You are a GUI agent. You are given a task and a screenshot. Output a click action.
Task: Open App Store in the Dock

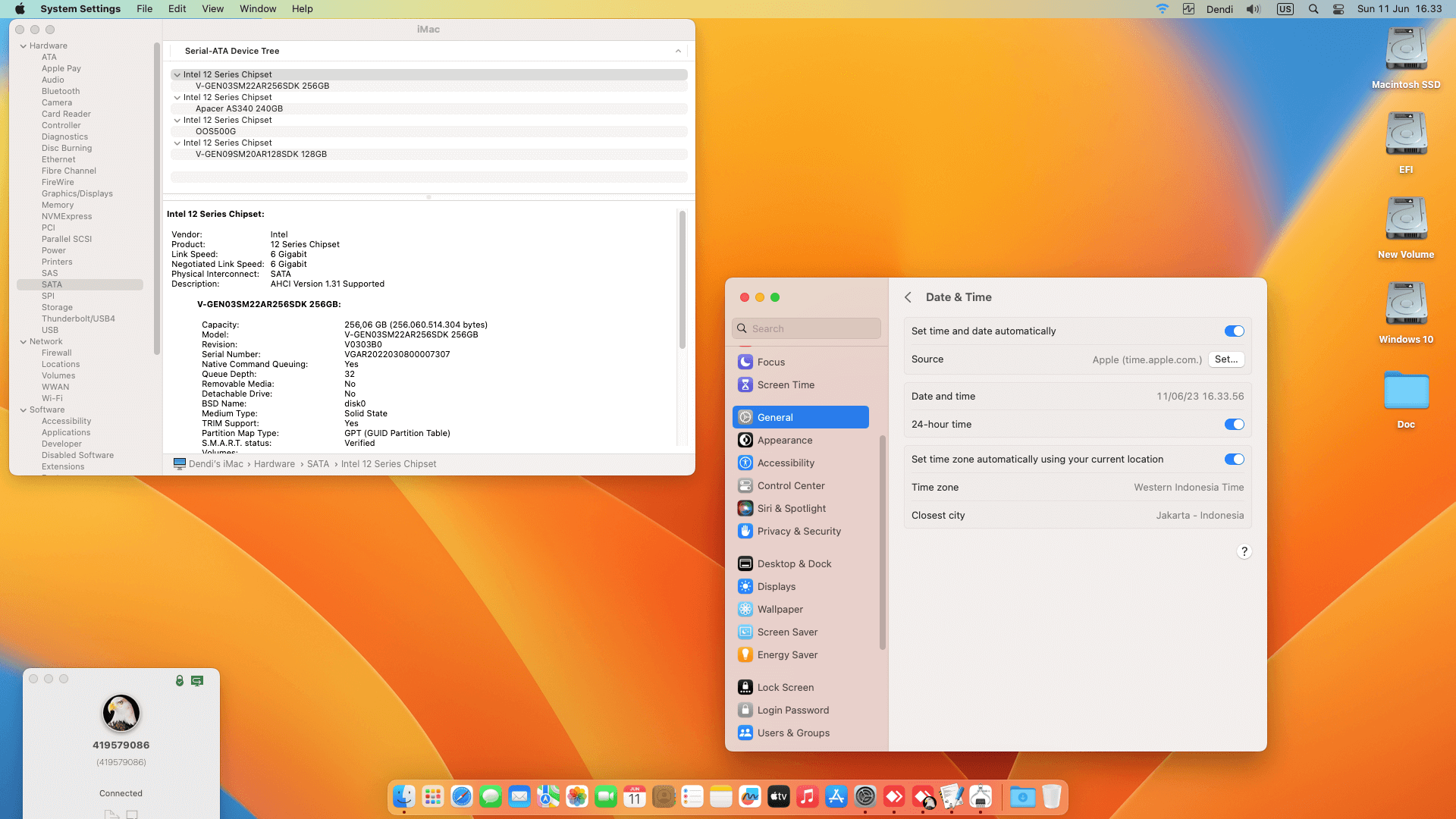pyautogui.click(x=836, y=797)
